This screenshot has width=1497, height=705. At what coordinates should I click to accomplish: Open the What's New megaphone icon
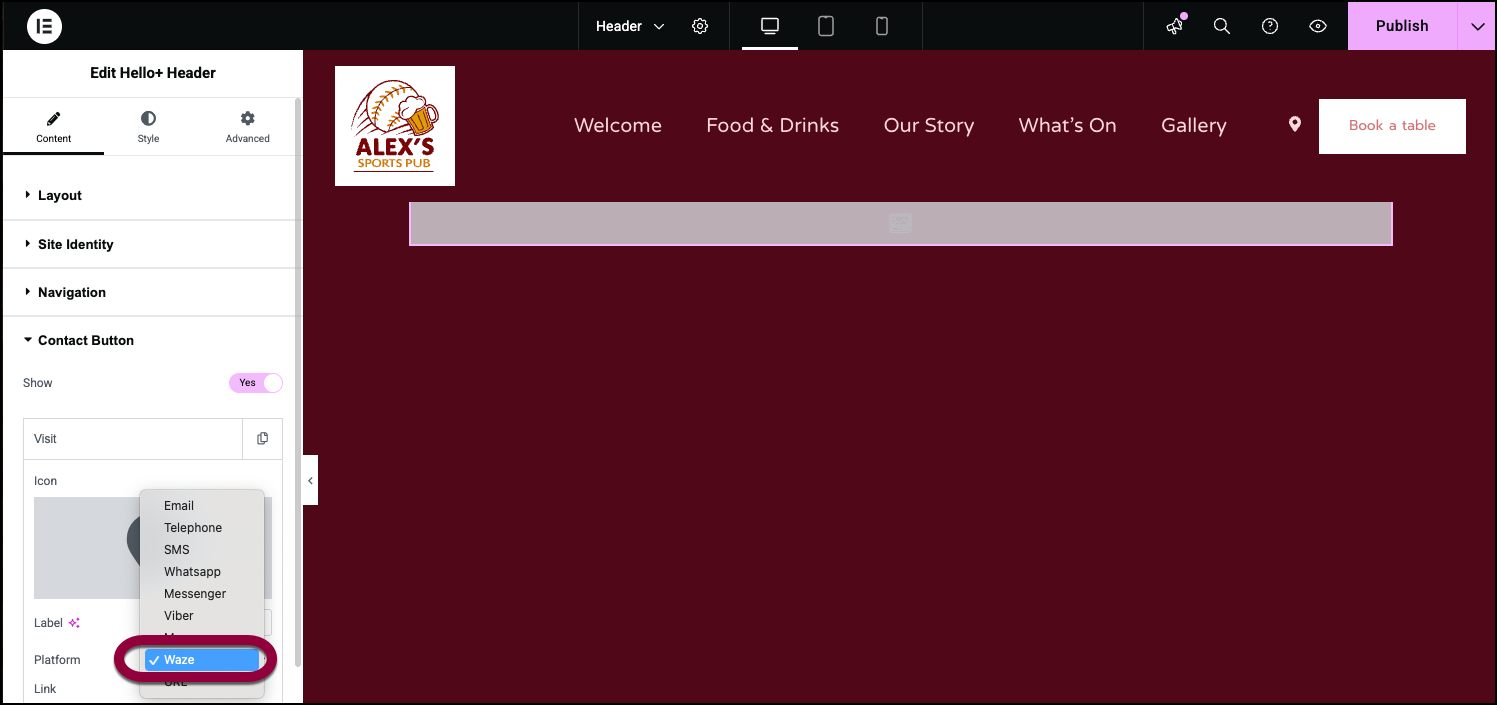[x=1175, y=26]
